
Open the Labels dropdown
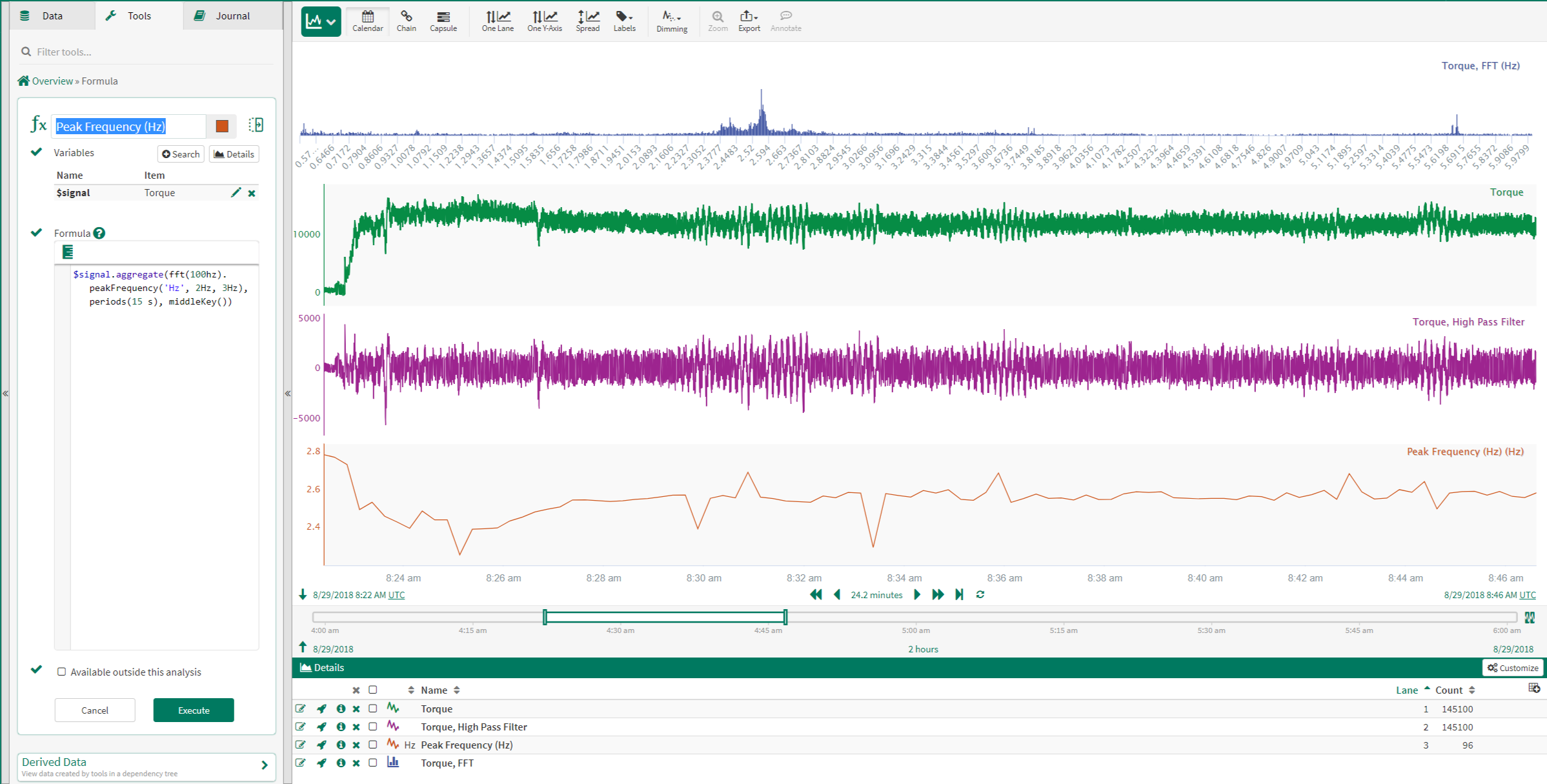pos(624,21)
